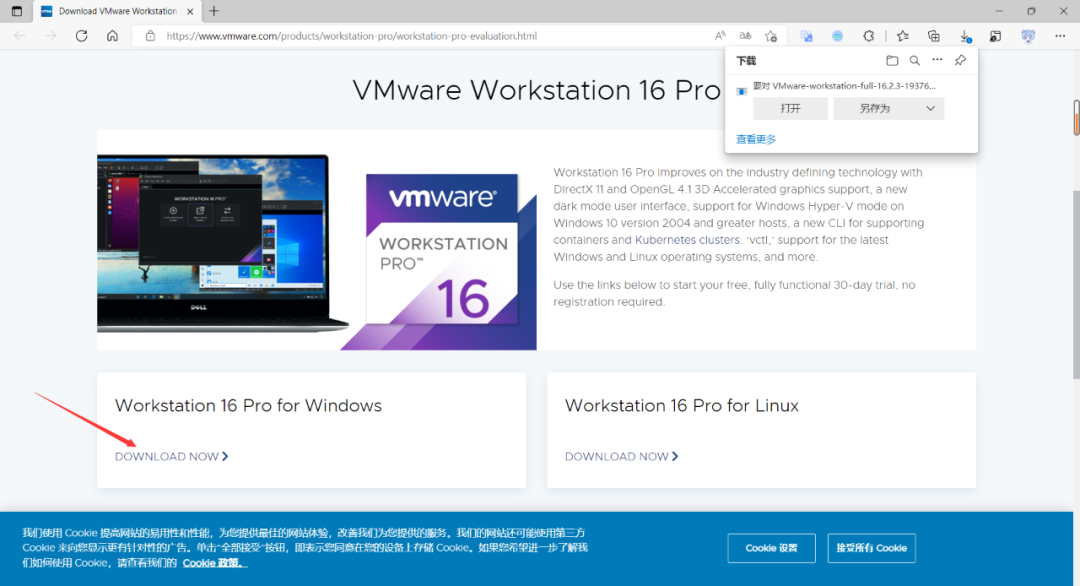The image size is (1080, 586).
Task: Minimize the browser window
Action: tap(999, 11)
